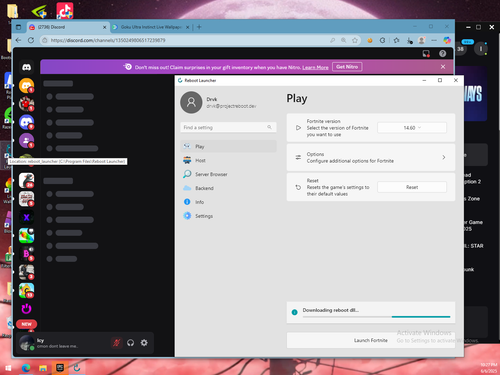Screen dimensions: 500x375
Task: Open Server Browser in Reboot Launcher
Action: click(229, 174)
